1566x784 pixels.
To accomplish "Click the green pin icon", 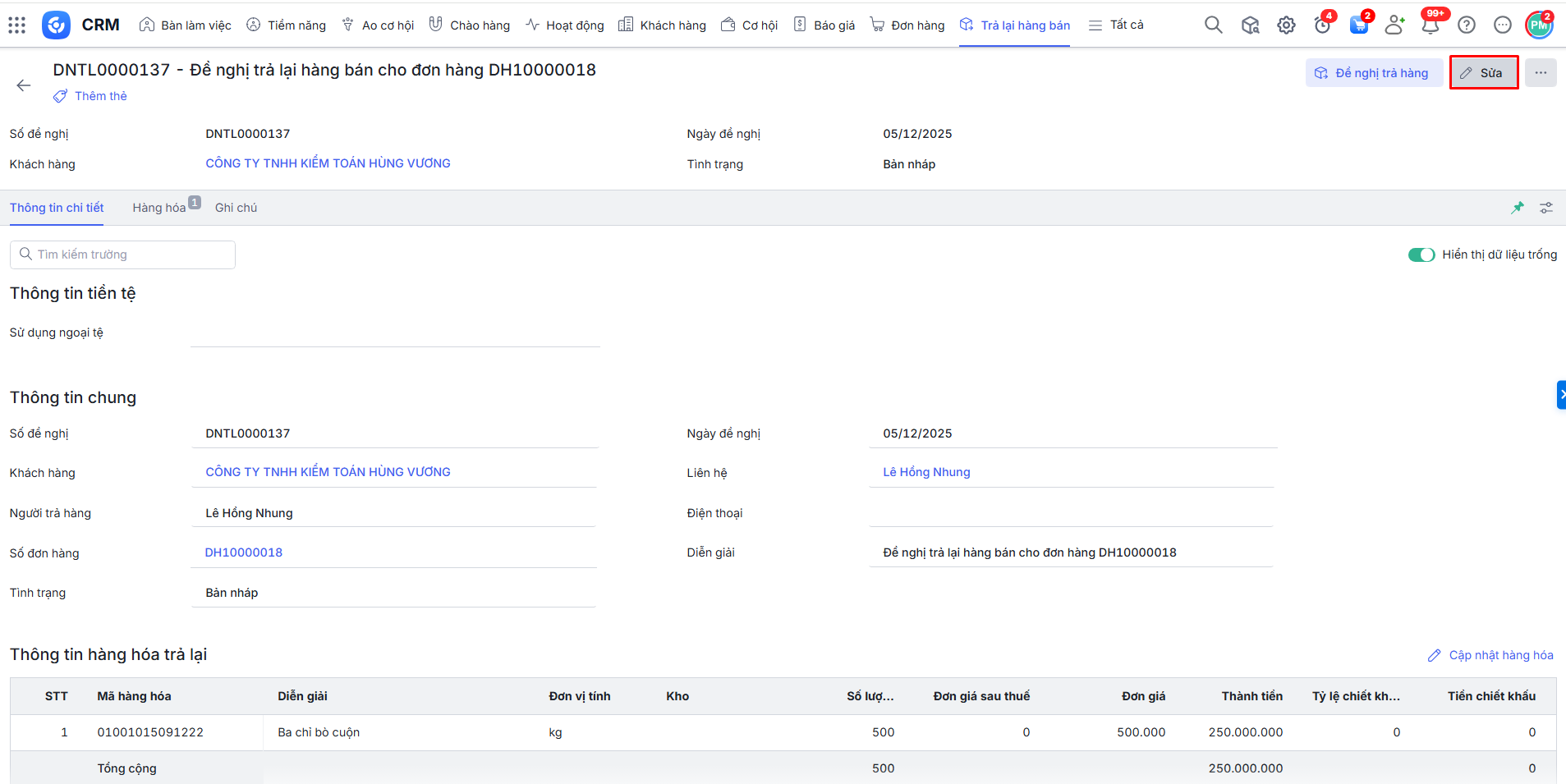I will 1517,208.
